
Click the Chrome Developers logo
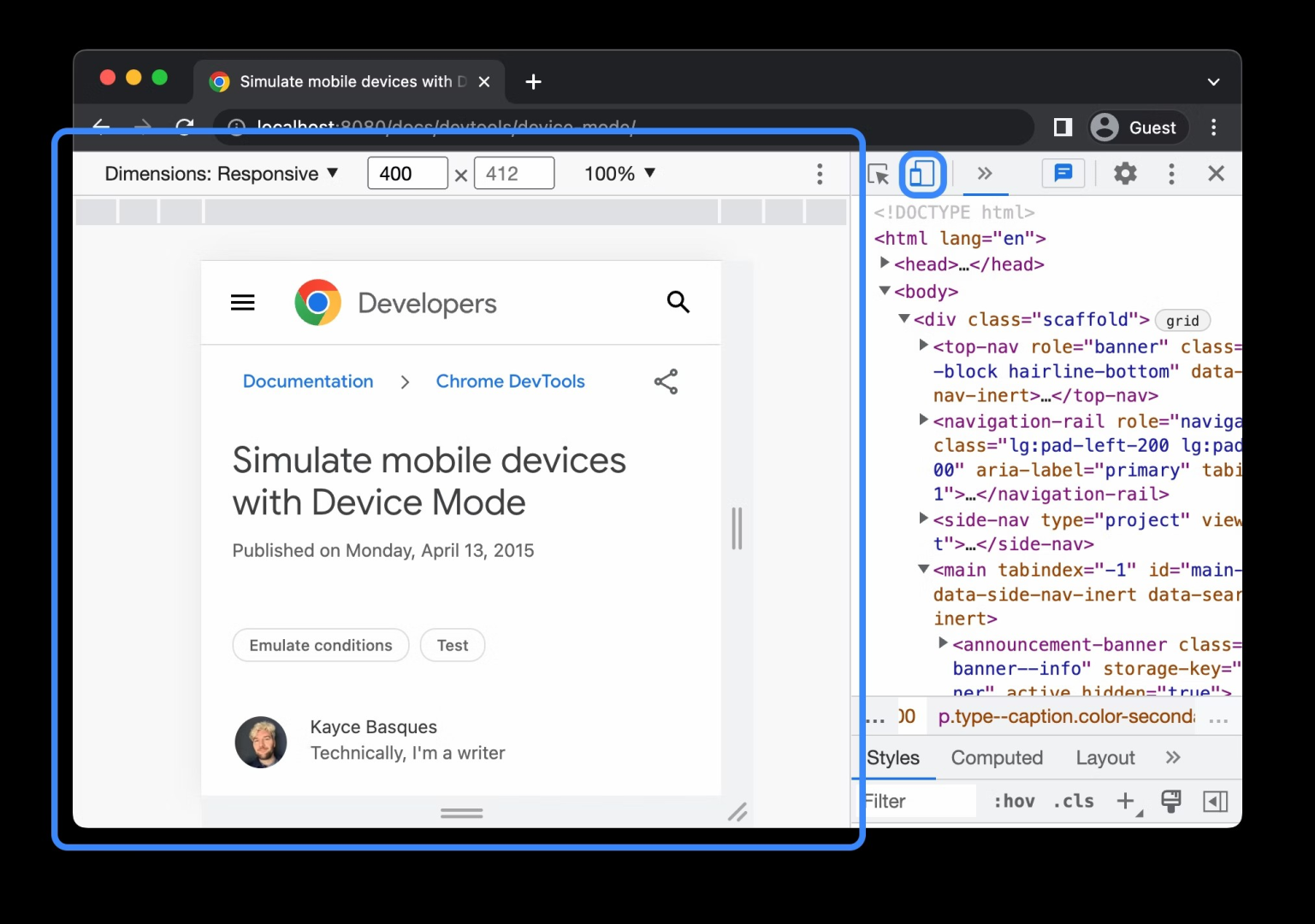click(x=395, y=303)
